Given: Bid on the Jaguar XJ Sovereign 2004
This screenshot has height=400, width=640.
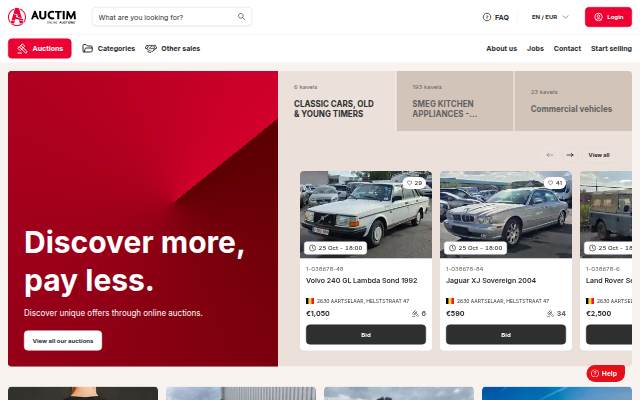Looking at the screenshot, I should [506, 335].
